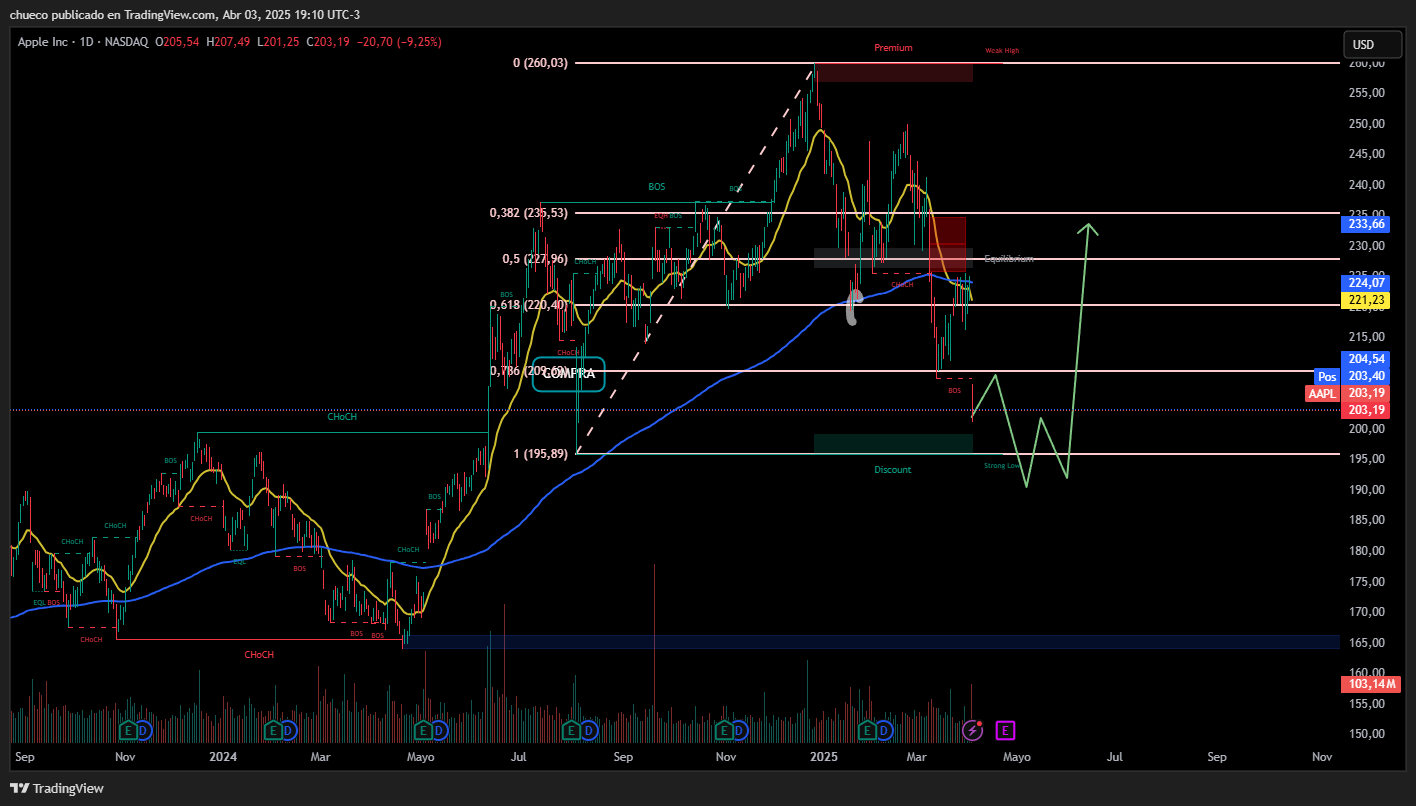Click the leftmost earnings E marker
This screenshot has width=1416, height=806.
click(128, 731)
